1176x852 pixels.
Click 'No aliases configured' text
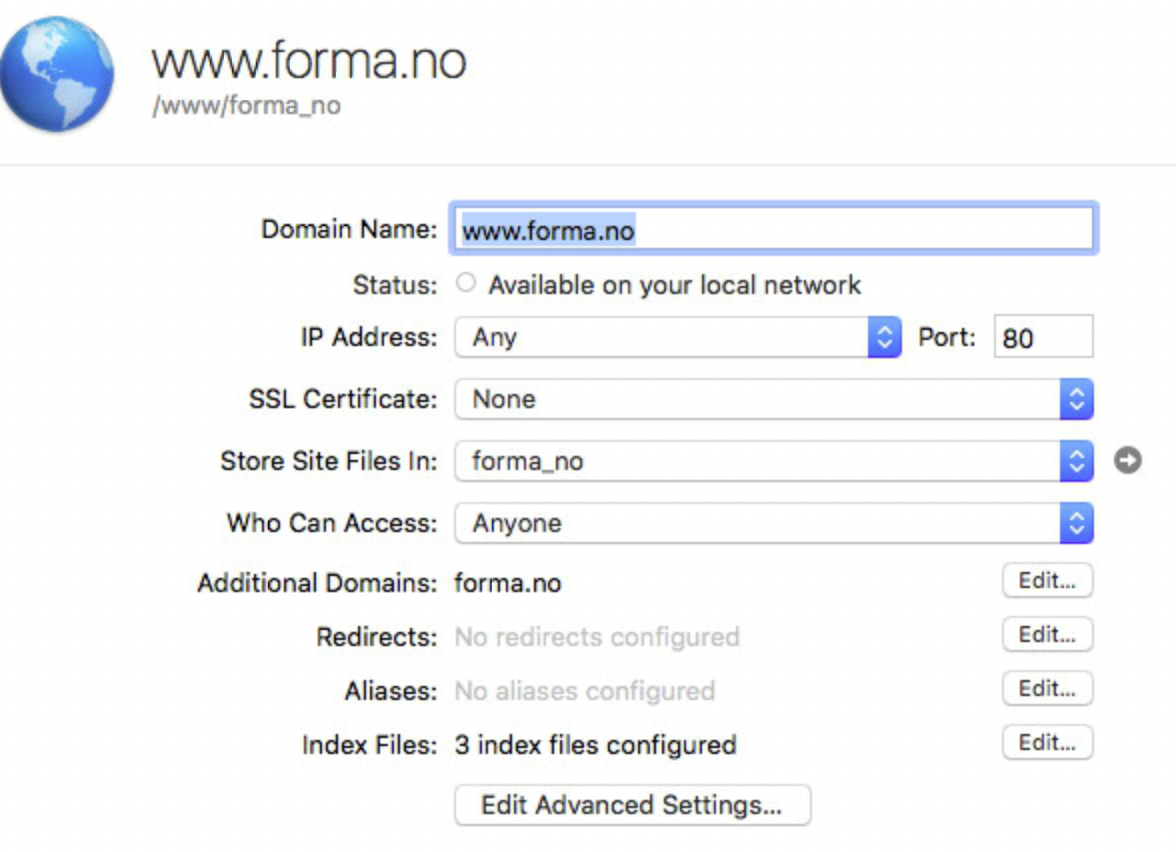pos(585,691)
